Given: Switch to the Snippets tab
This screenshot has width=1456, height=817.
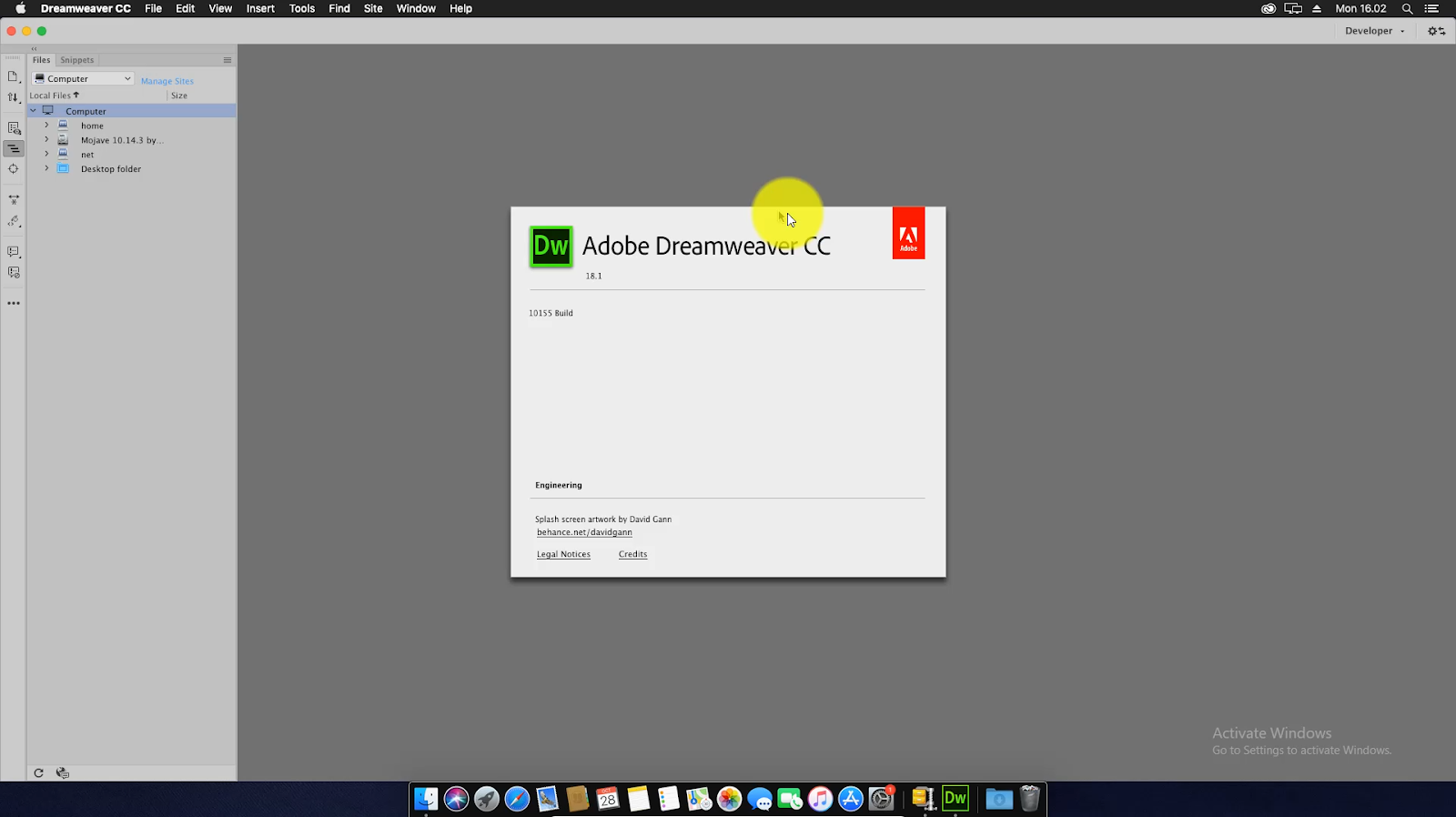Looking at the screenshot, I should pos(77,60).
